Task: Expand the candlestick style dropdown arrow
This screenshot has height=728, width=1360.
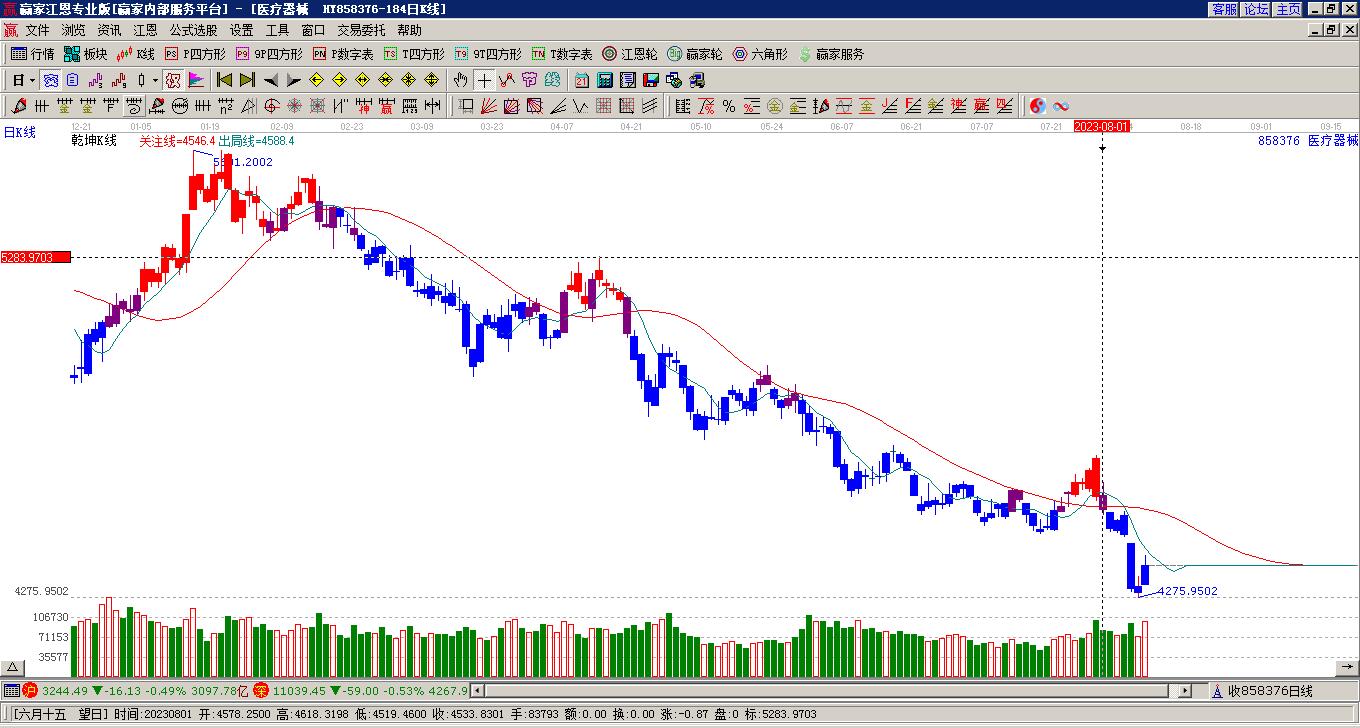Action: click(x=155, y=80)
